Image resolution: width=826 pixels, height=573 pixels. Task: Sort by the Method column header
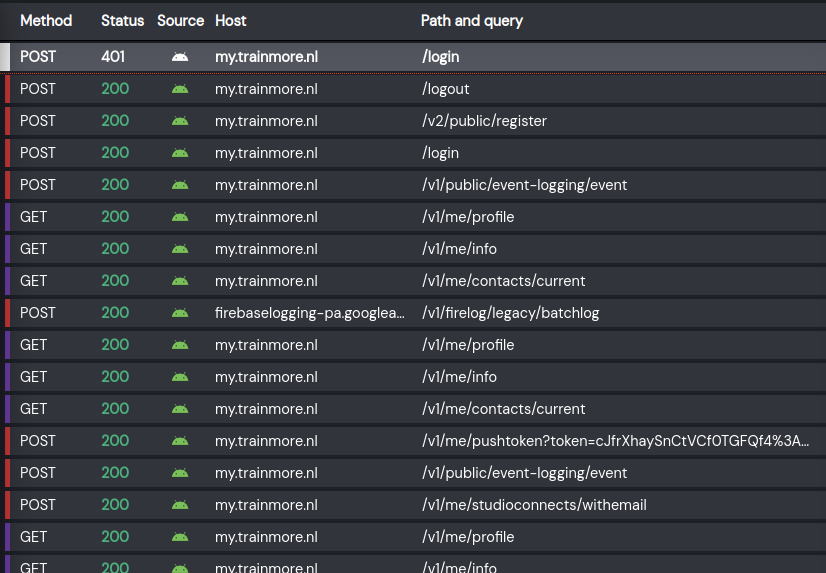tap(46, 20)
